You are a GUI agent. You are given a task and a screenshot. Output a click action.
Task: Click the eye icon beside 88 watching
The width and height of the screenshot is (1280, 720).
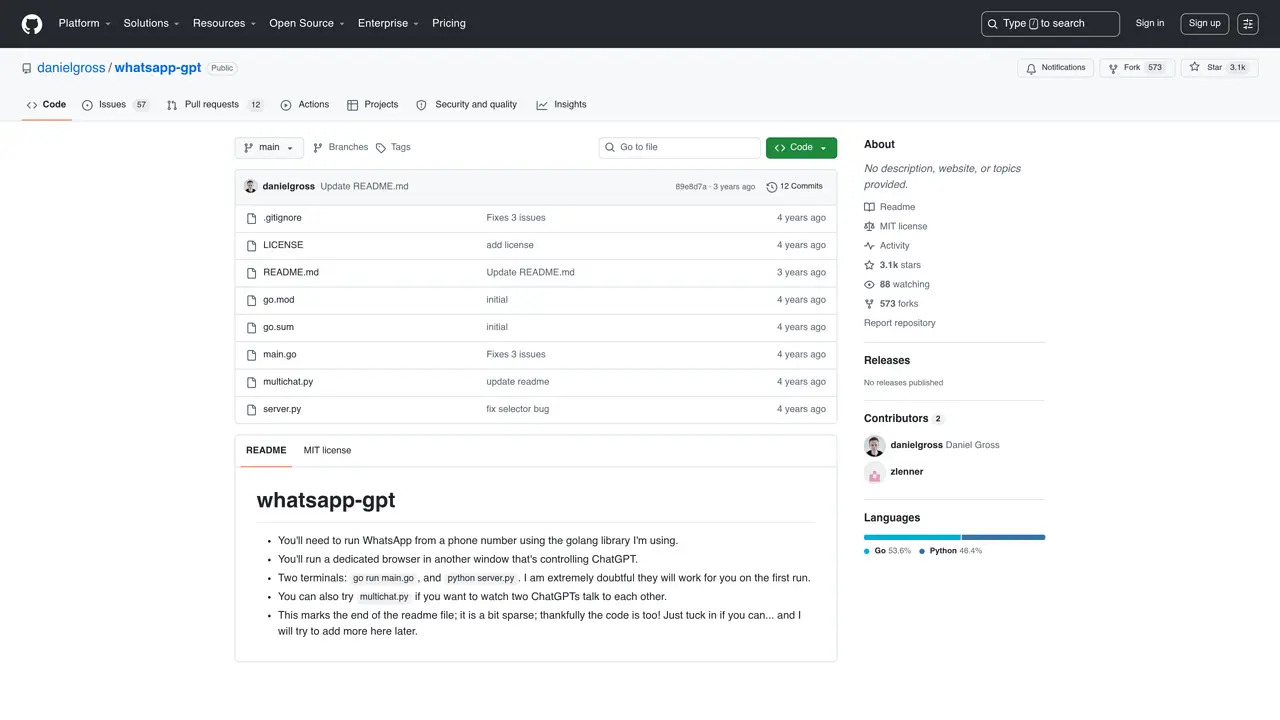(x=870, y=285)
